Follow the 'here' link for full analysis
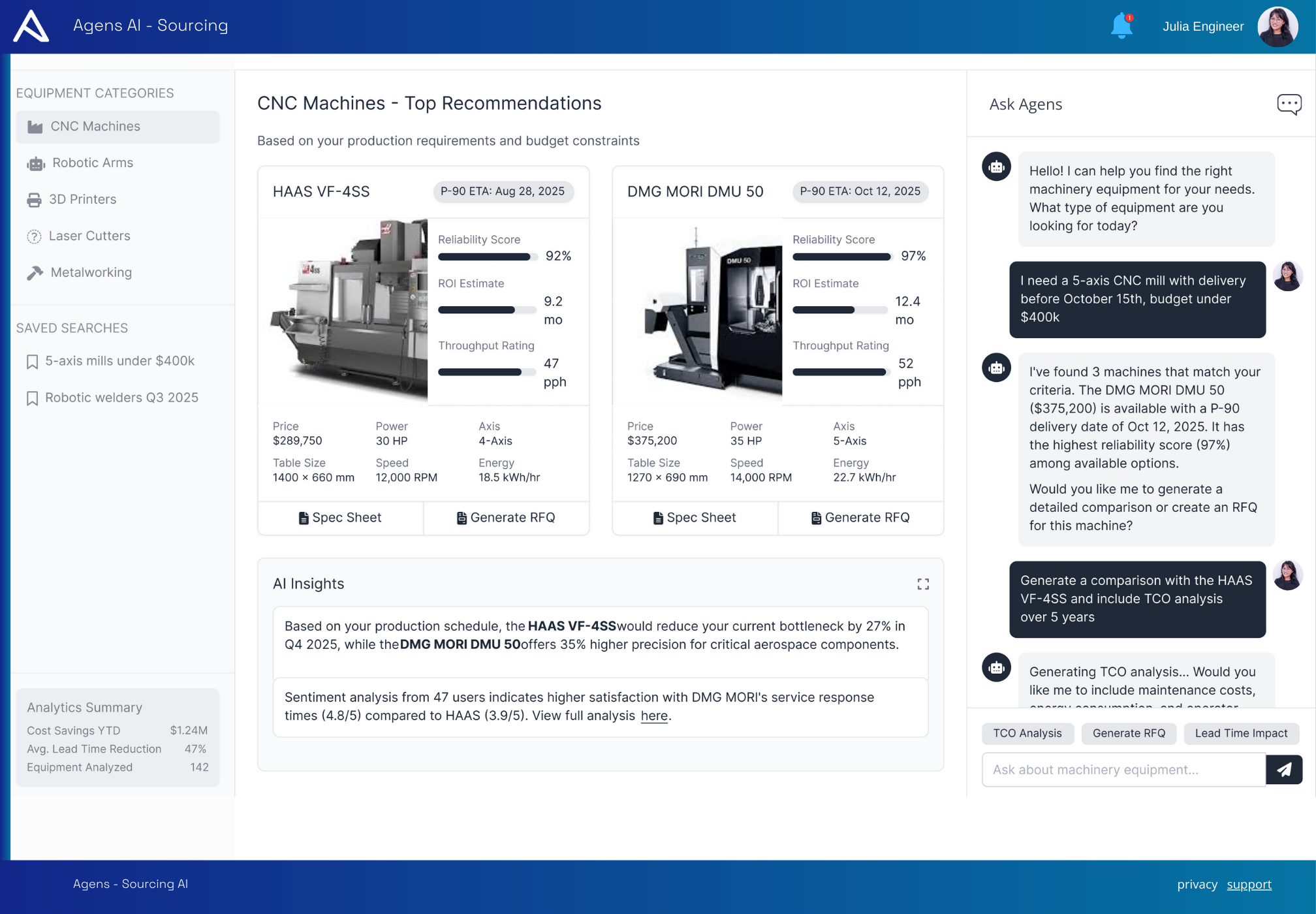 [654, 716]
